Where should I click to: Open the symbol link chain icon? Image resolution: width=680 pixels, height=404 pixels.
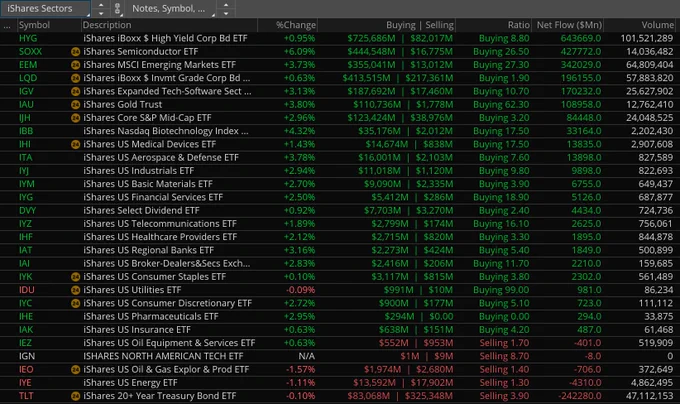tap(117, 8)
